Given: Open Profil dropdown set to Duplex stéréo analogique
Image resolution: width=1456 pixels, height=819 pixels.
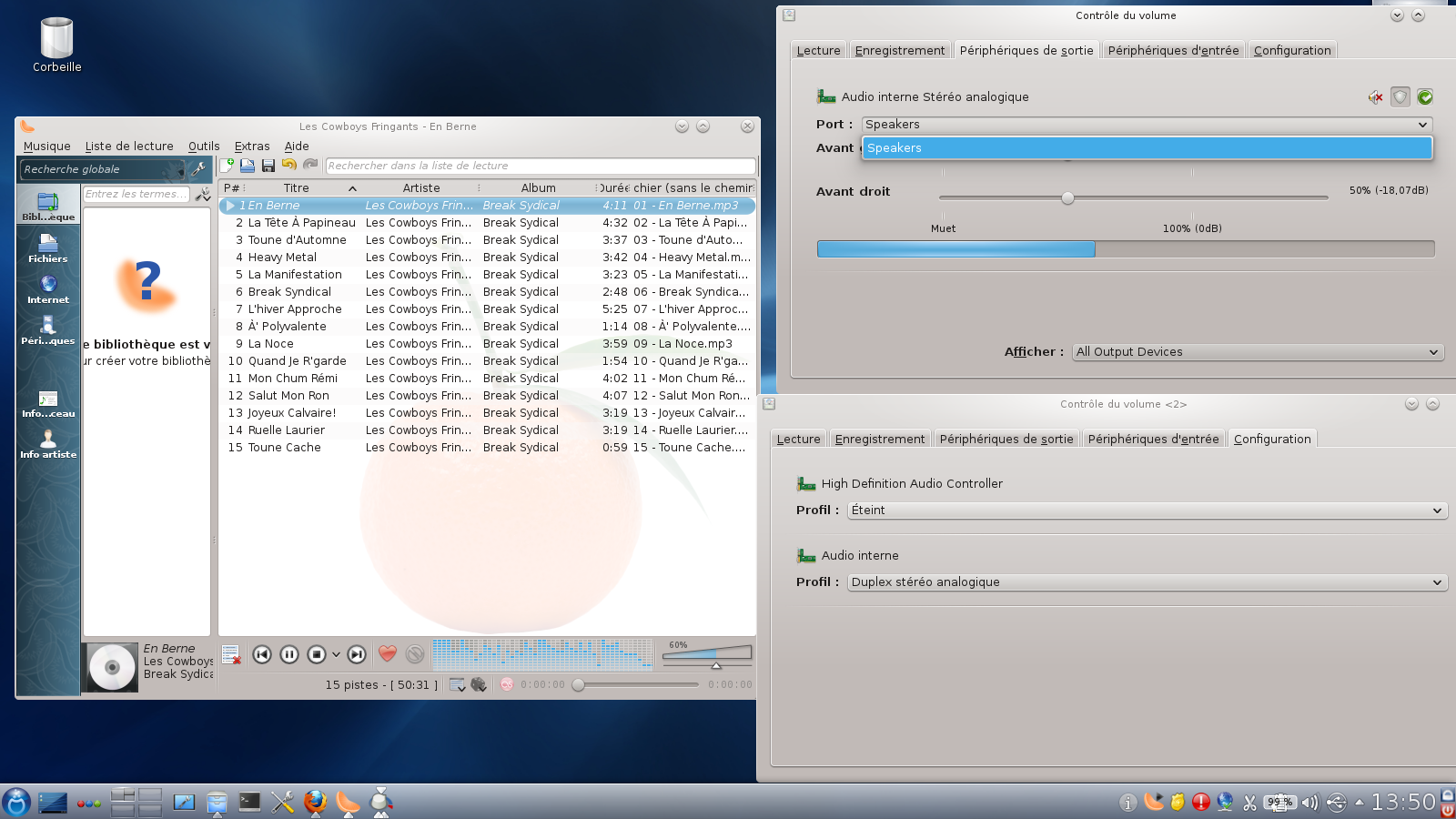Looking at the screenshot, I should click(1147, 582).
